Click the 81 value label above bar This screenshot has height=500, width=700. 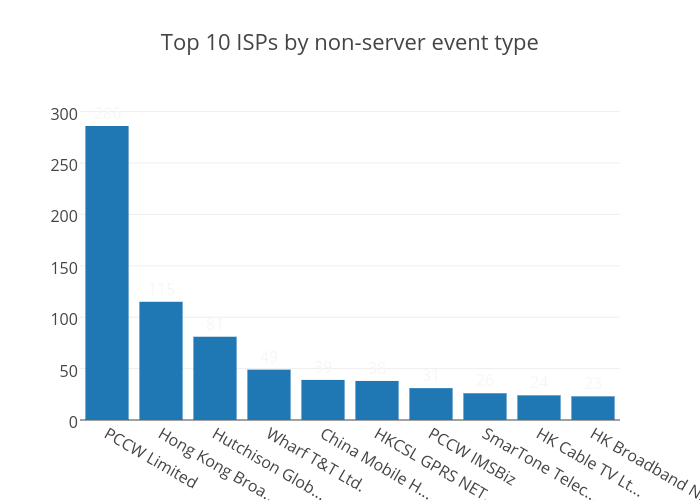(x=215, y=325)
